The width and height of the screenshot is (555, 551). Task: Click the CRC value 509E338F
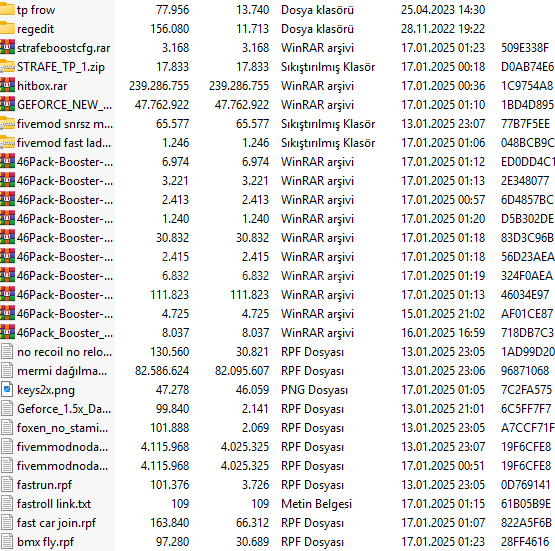(525, 47)
